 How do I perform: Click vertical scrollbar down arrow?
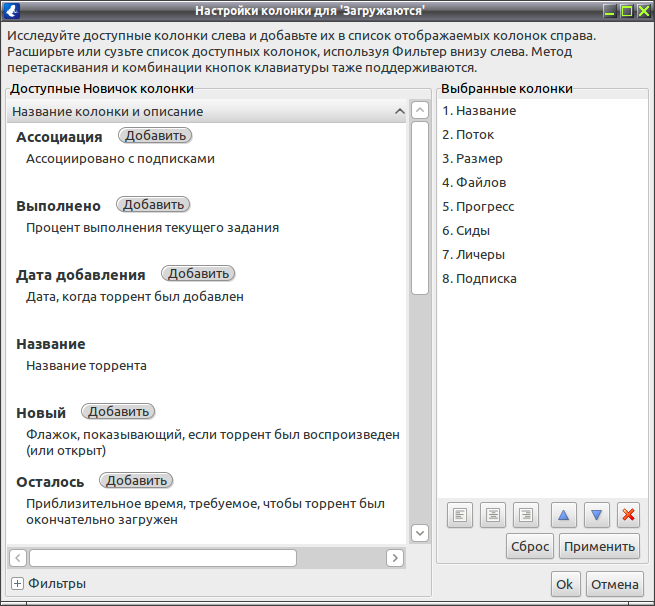420,533
